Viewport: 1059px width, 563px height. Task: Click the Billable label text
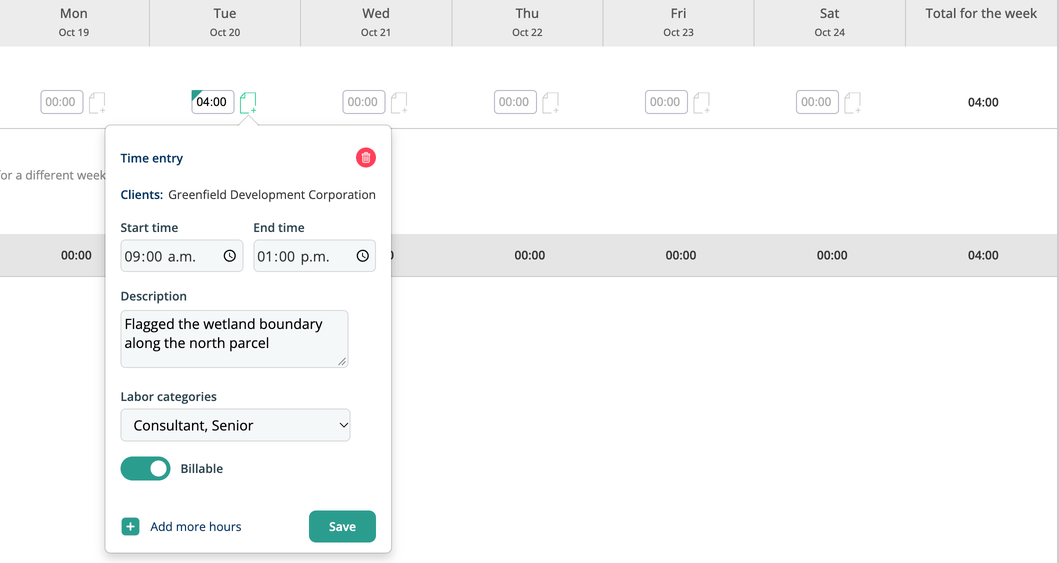click(x=201, y=468)
